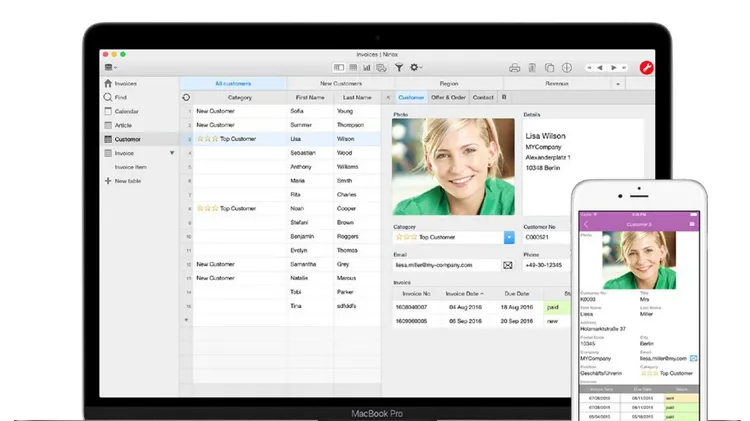The width and height of the screenshot is (750, 421).
Task: Click Lisa Wilson's customer photo
Action: 453,166
